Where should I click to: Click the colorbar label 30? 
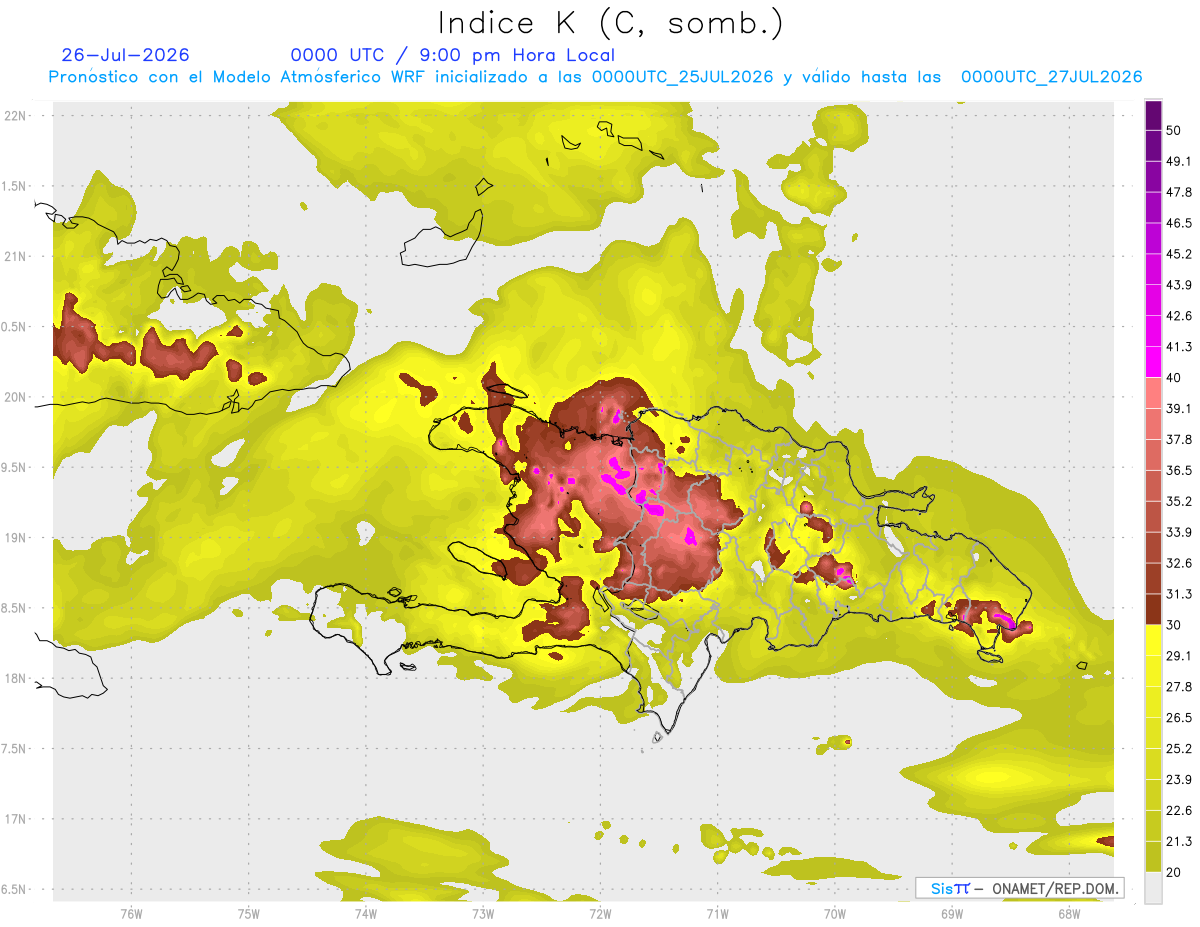pyautogui.click(x=1173, y=625)
